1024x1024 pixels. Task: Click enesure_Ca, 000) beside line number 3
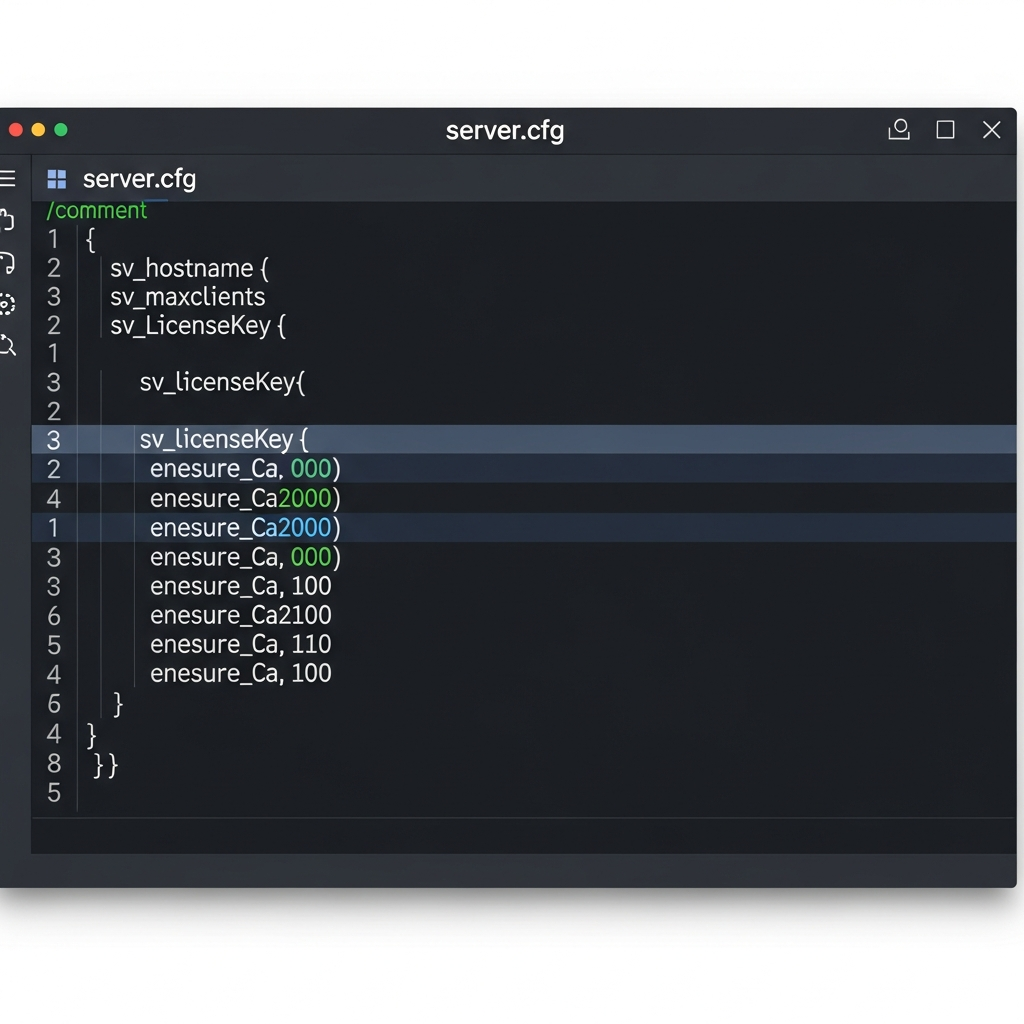tap(245, 557)
